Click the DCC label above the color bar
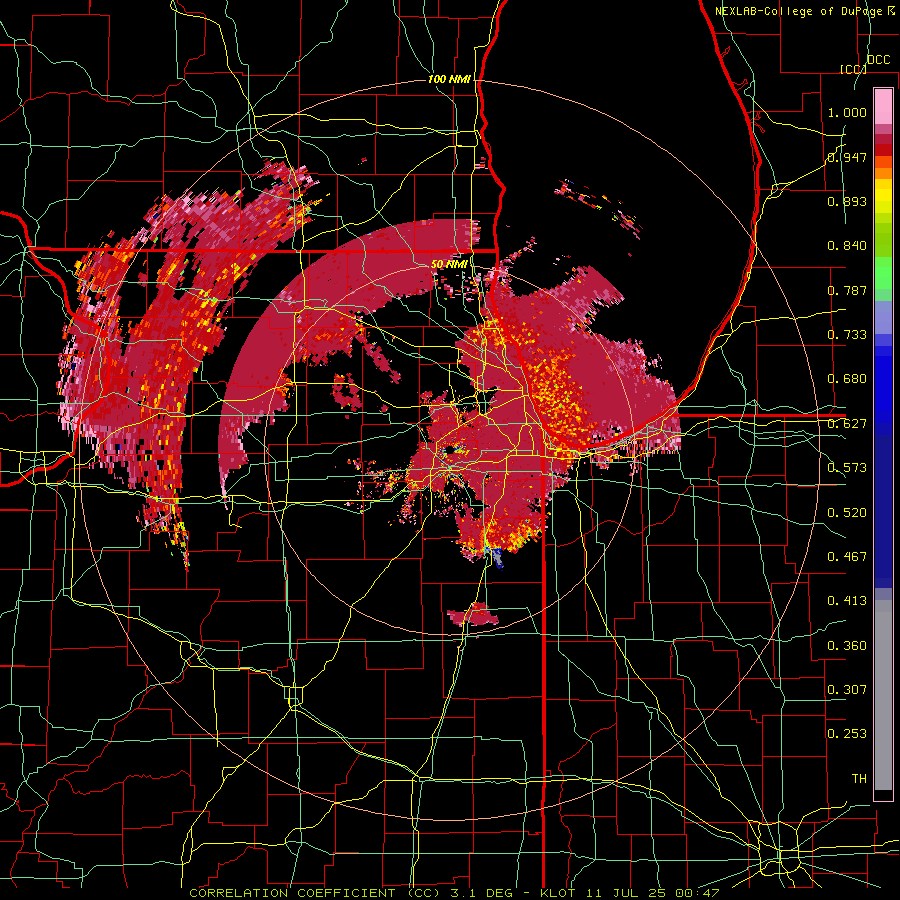Viewport: 900px width, 900px height. click(x=878, y=60)
